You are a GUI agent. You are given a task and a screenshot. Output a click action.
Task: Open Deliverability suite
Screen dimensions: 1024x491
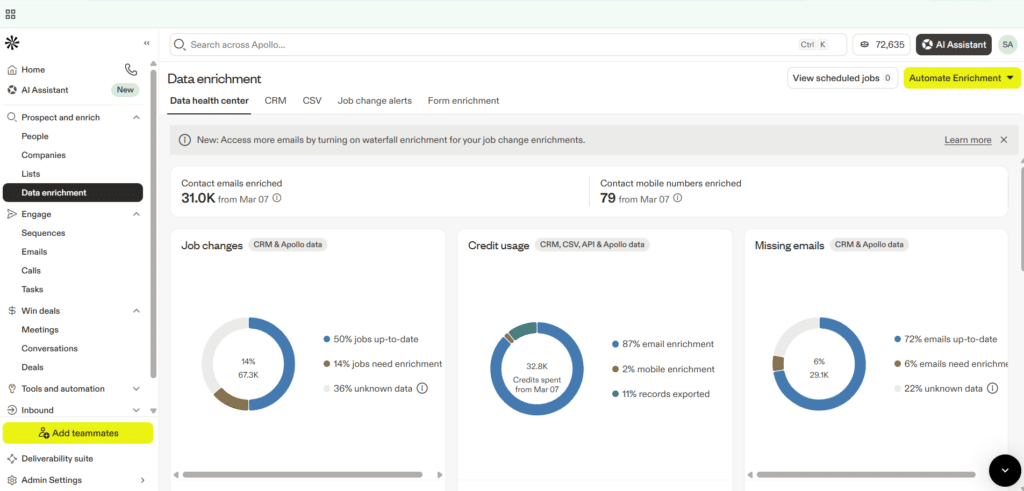tap(57, 458)
